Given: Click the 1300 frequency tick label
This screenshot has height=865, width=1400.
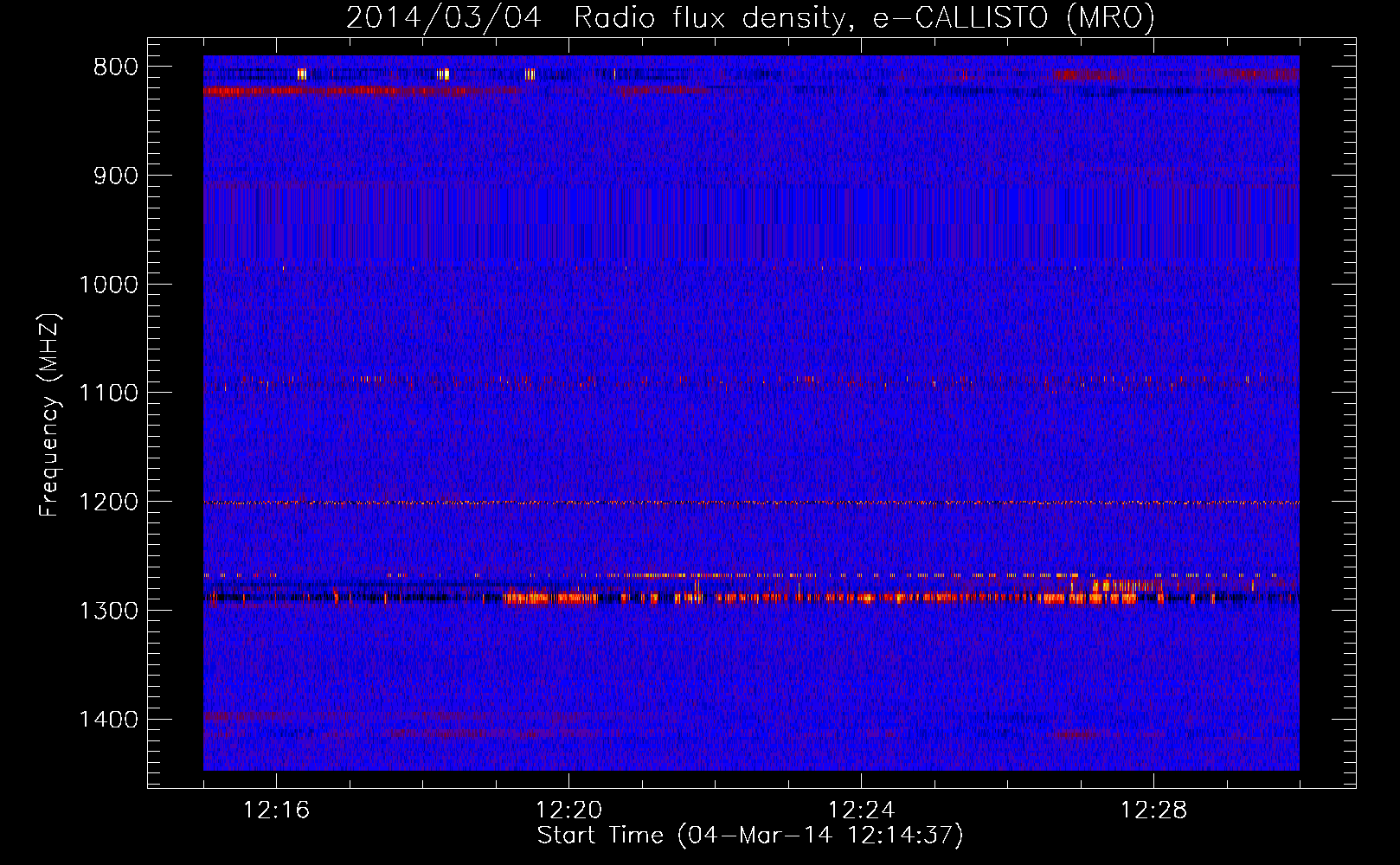Looking at the screenshot, I should tap(108, 611).
